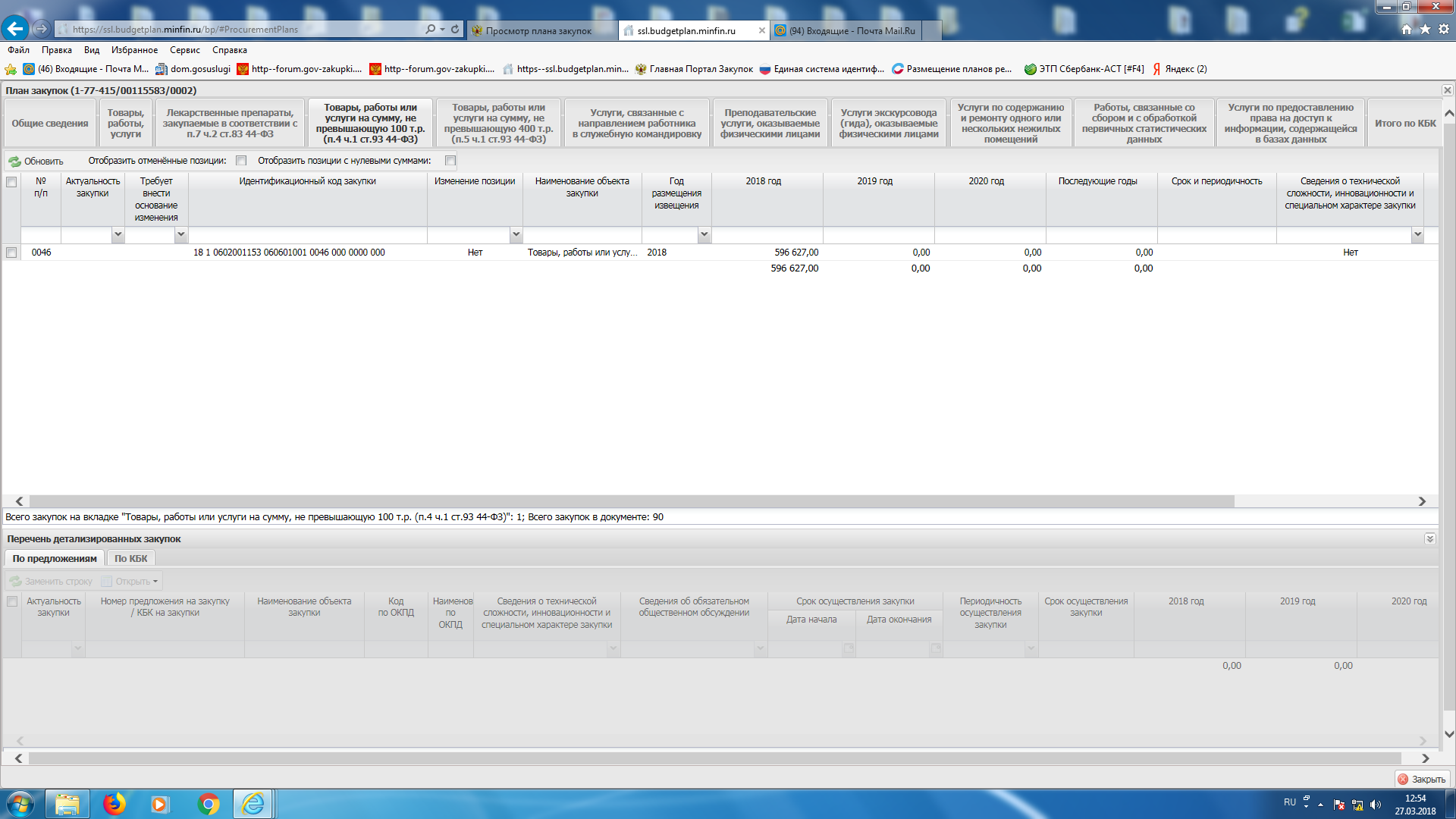
Task: Enable Отобразить отменённые позиции checkbox
Action: click(x=241, y=161)
